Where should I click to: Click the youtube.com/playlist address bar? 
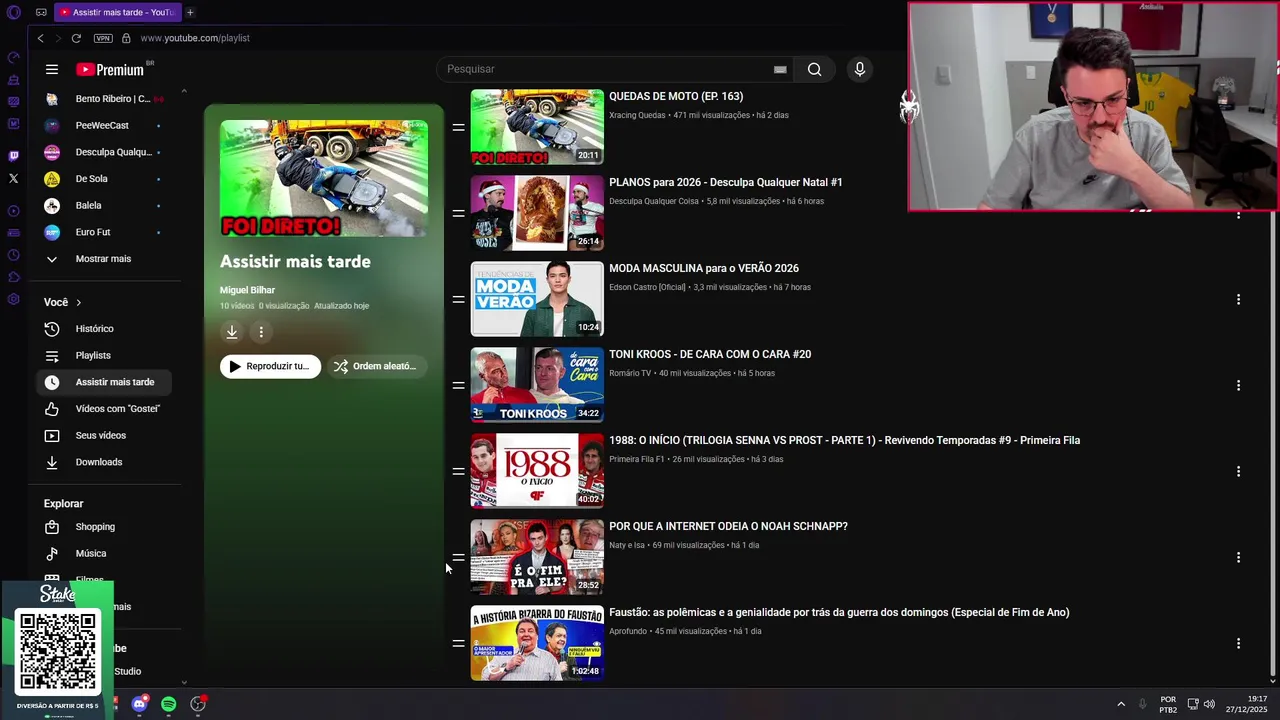[195, 38]
